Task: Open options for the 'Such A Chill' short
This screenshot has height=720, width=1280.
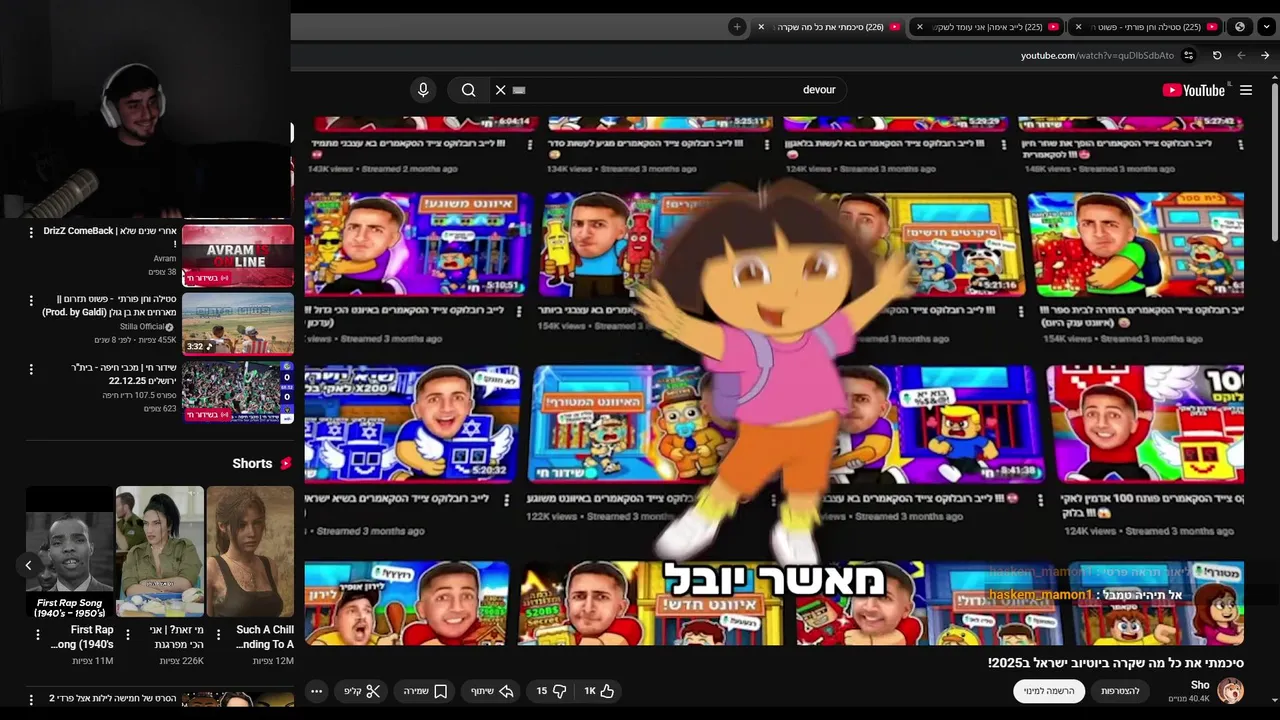Action: tap(218, 636)
